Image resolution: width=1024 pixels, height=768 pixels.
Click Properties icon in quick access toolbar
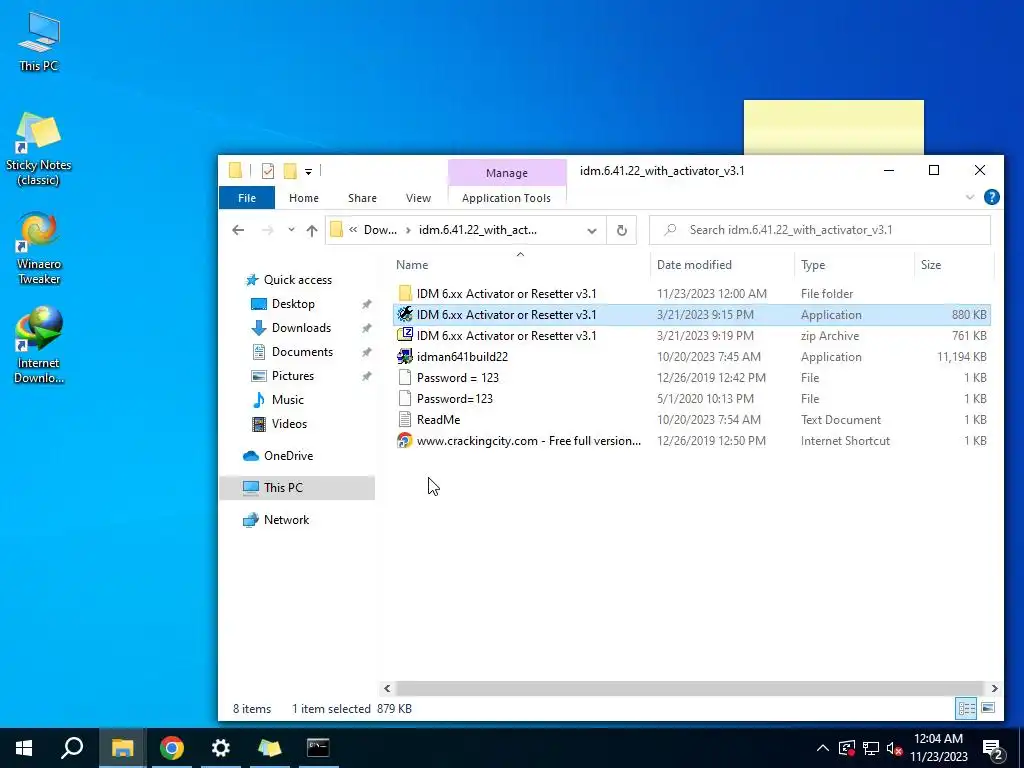coord(268,171)
